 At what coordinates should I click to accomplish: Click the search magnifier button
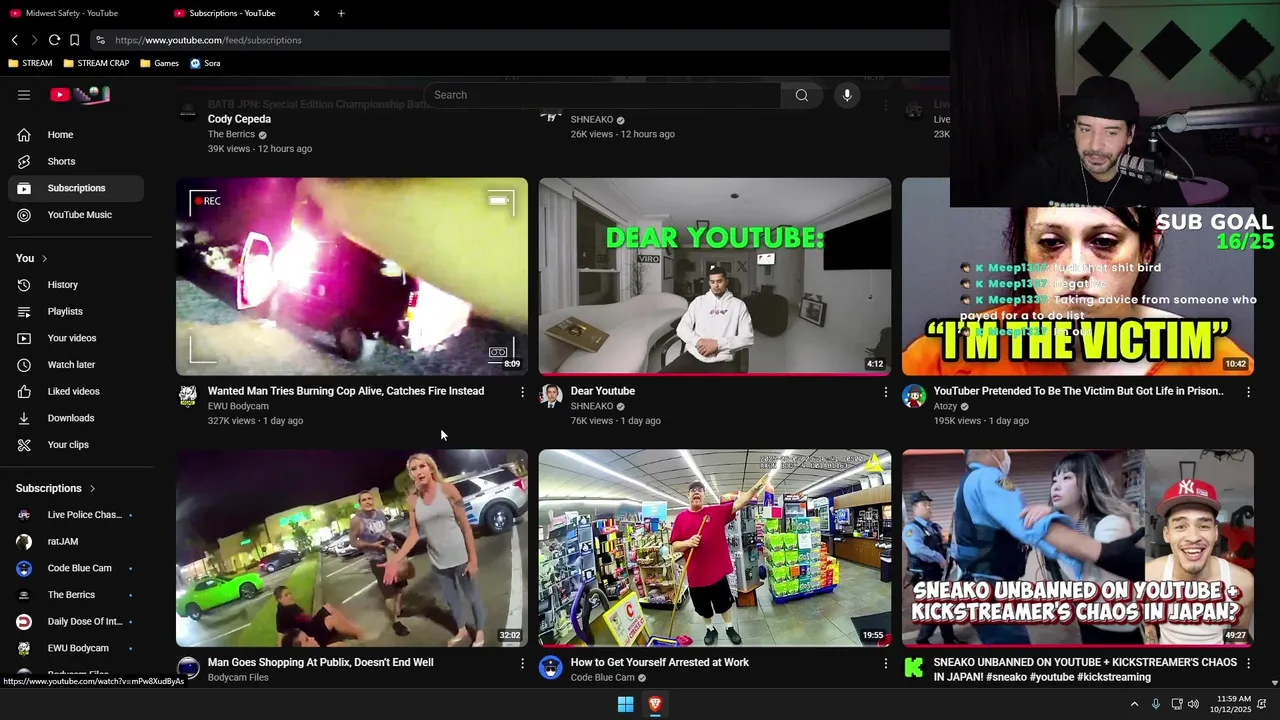click(802, 95)
